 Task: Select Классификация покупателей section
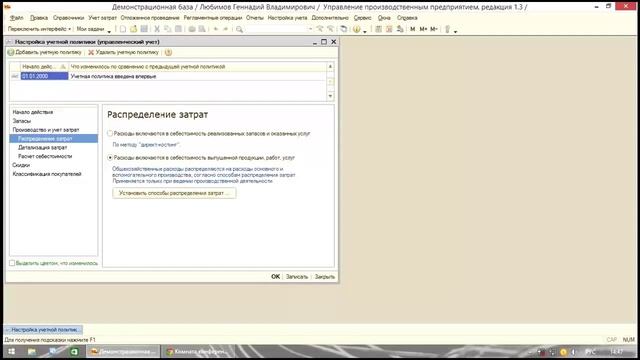[47, 174]
